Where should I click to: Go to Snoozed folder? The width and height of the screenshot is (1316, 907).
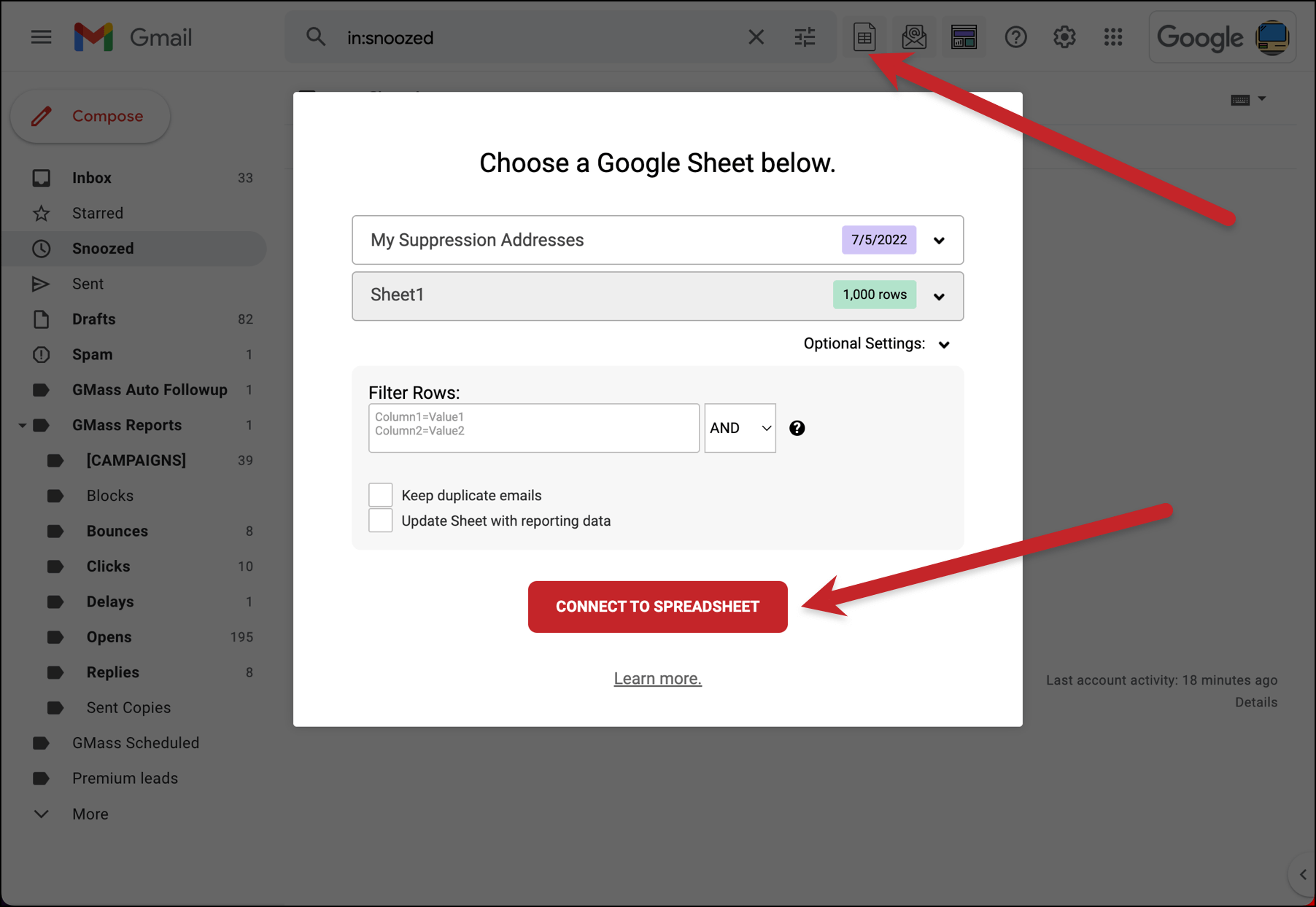click(x=134, y=249)
